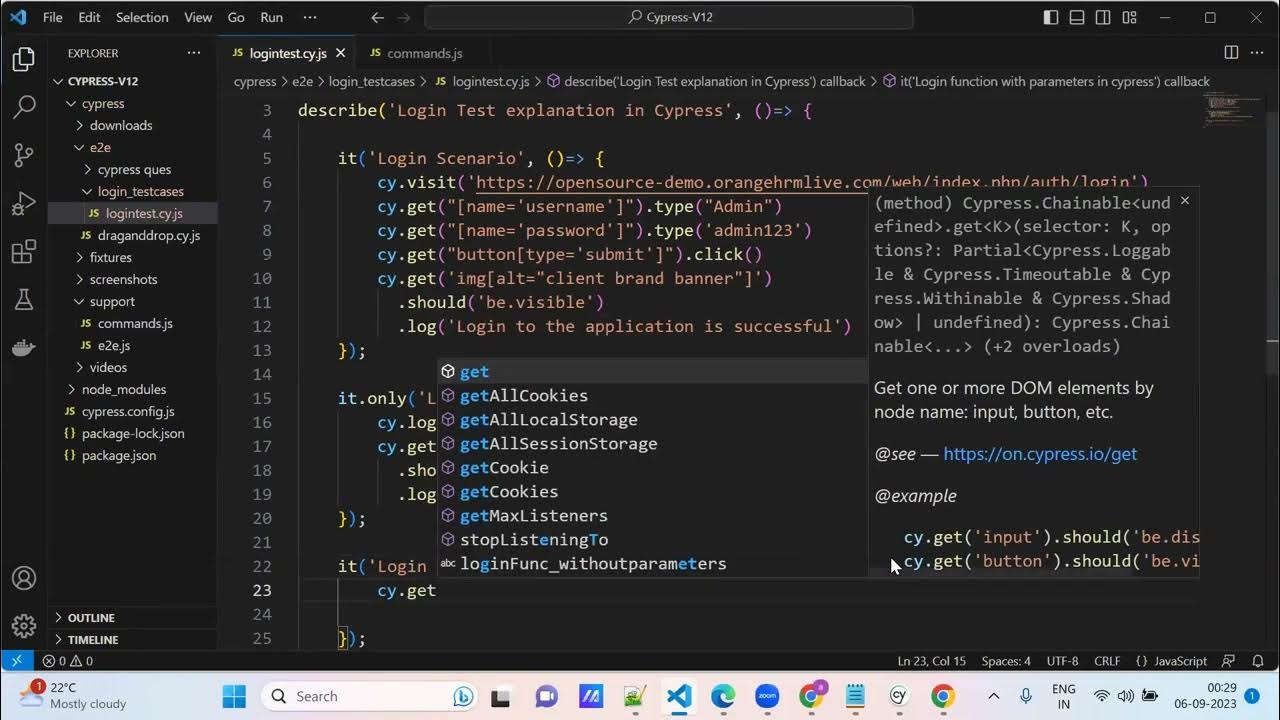
Task: Show hidden system tray icons
Action: pyautogui.click(x=993, y=696)
